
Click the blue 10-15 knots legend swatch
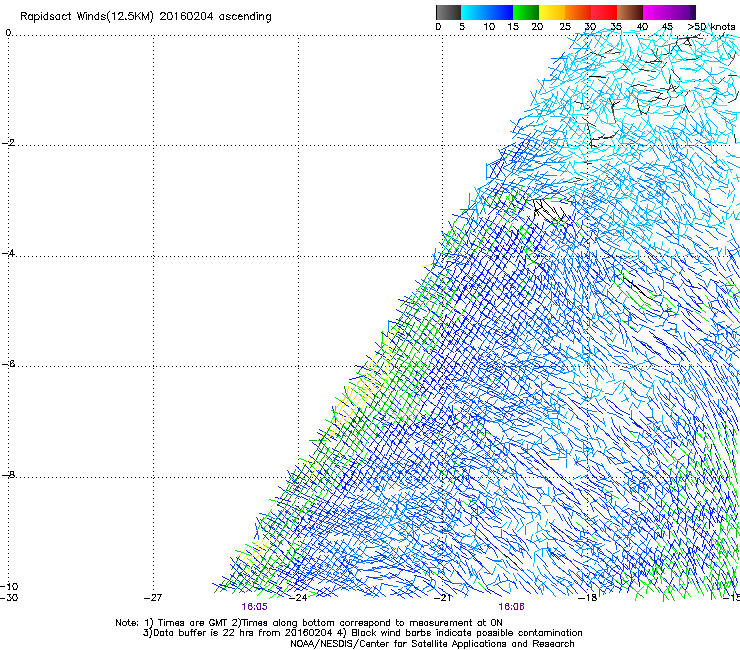(x=500, y=12)
